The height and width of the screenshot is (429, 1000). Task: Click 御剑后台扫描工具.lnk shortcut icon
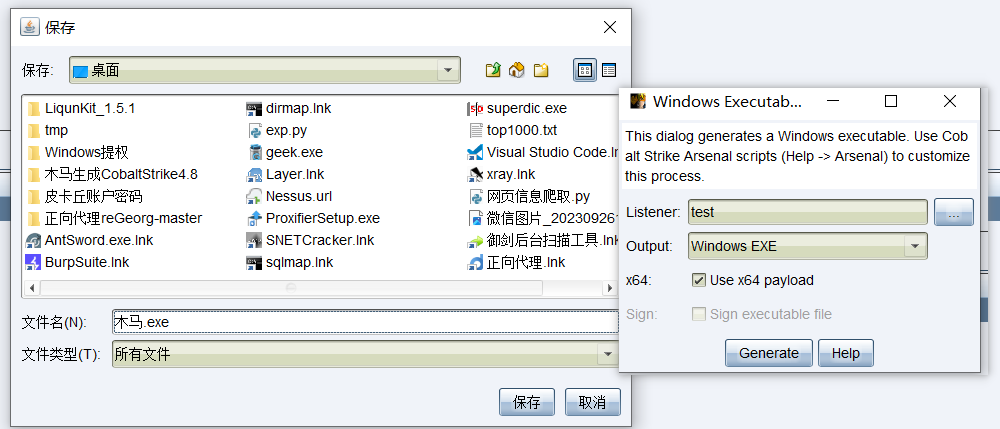[475, 240]
